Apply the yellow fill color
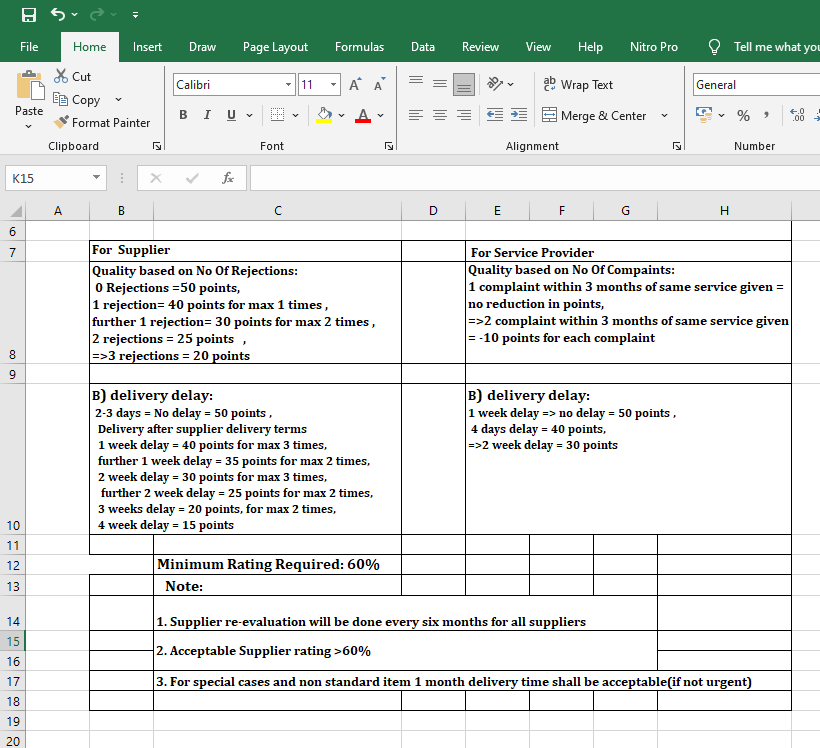The height and width of the screenshot is (748, 820). pyautogui.click(x=324, y=116)
